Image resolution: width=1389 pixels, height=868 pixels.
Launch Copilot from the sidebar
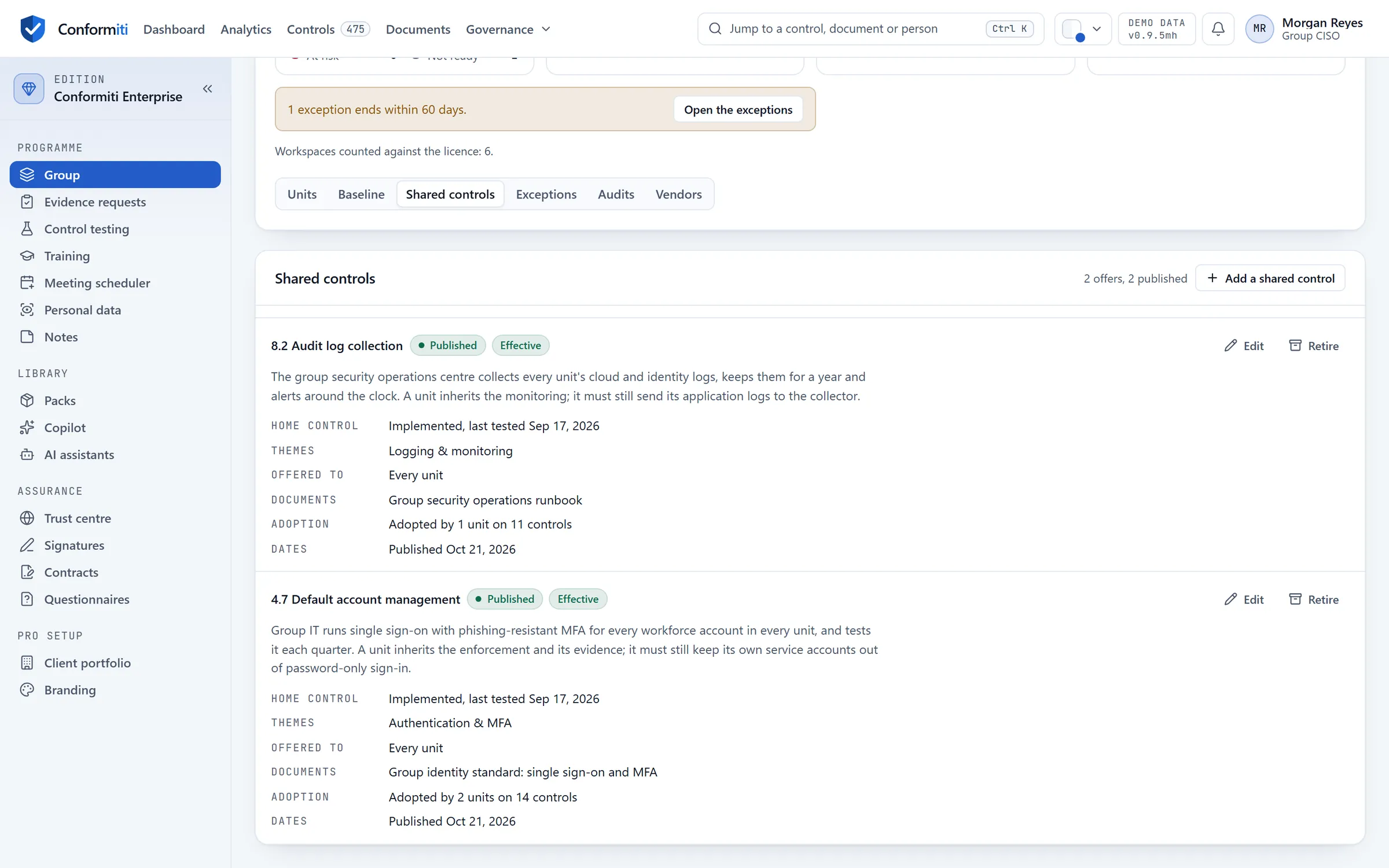(x=115, y=428)
